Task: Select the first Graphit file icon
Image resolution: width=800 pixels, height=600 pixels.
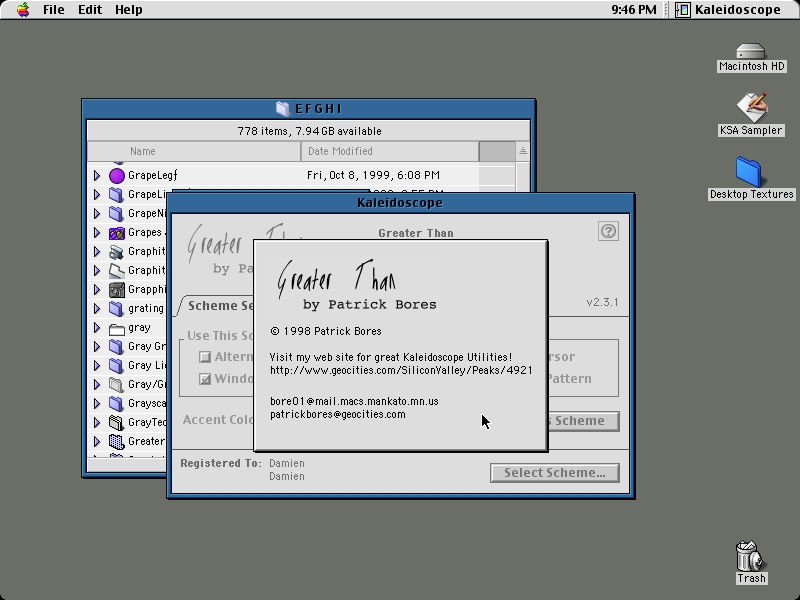Action: point(117,252)
